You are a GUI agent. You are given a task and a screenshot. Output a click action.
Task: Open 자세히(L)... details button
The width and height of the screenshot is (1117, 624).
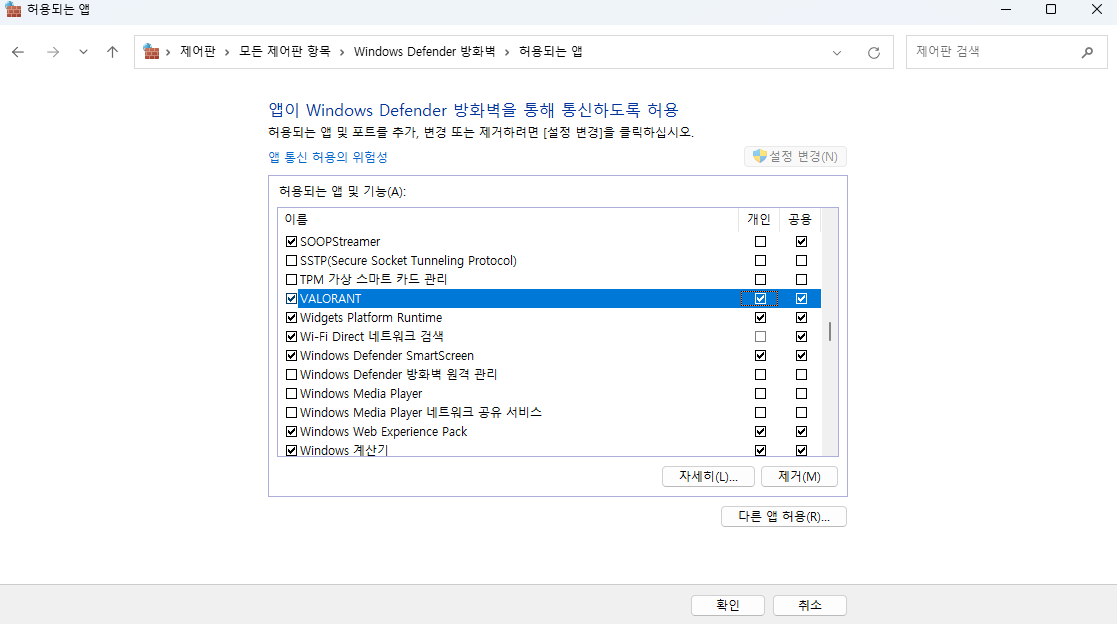708,477
